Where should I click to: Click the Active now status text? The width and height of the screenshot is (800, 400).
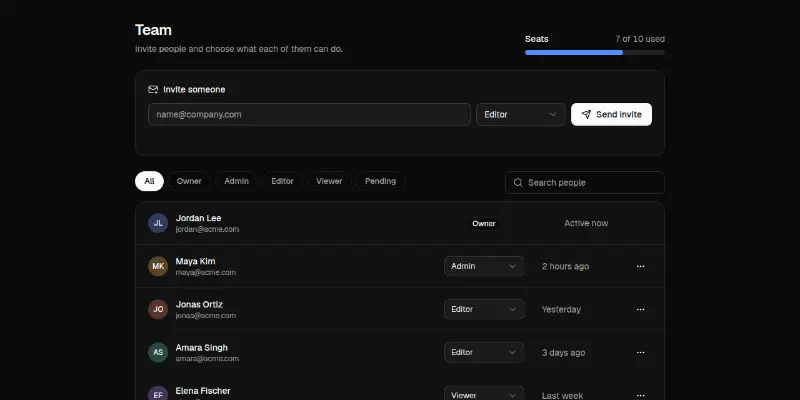[586, 223]
